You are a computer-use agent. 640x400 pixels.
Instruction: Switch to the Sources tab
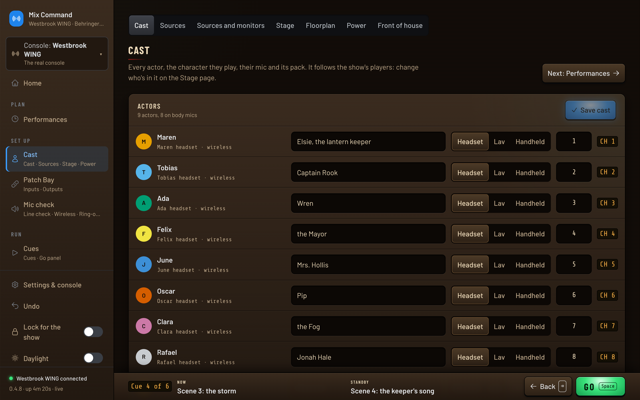click(x=172, y=25)
